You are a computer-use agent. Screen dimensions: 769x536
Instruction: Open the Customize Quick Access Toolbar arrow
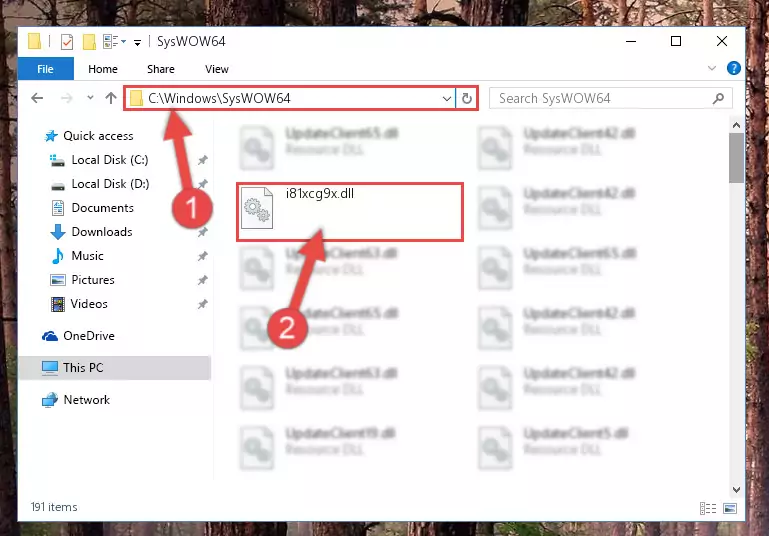(137, 43)
